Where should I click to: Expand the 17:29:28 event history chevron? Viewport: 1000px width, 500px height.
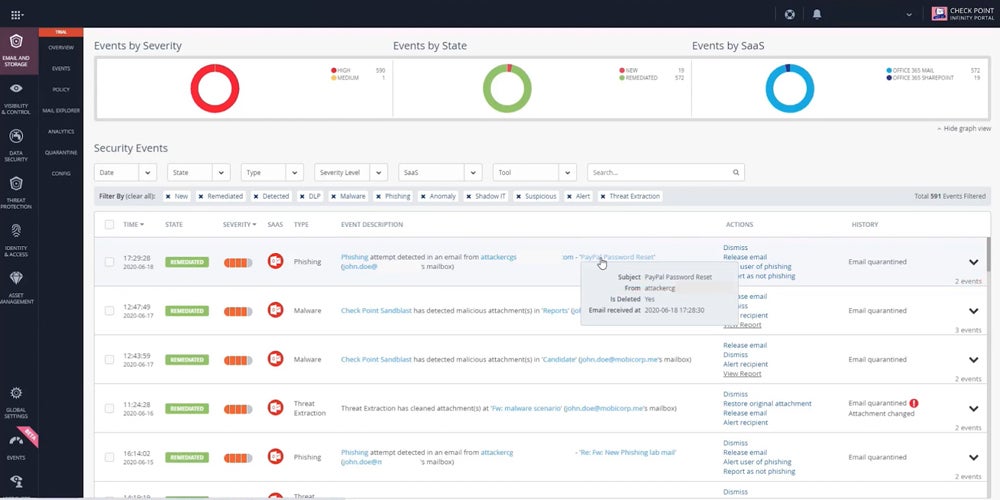[973, 261]
